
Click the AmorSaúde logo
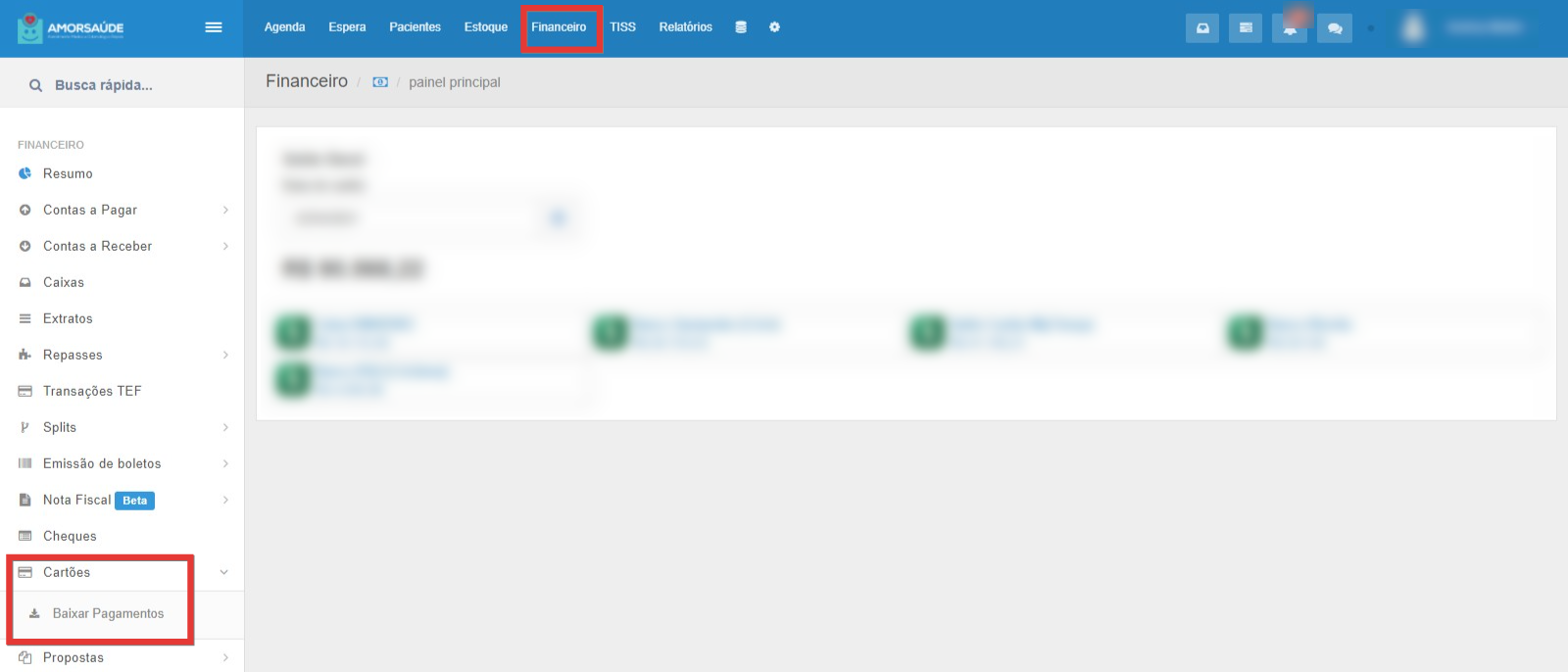coord(71,27)
